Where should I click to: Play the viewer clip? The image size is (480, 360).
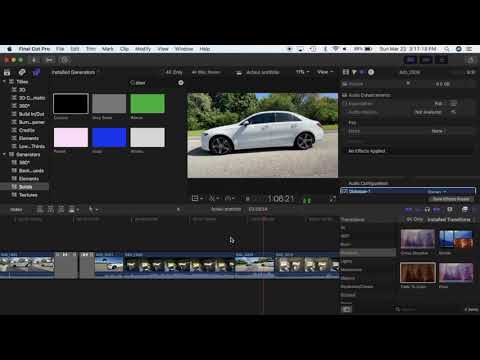click(247, 199)
